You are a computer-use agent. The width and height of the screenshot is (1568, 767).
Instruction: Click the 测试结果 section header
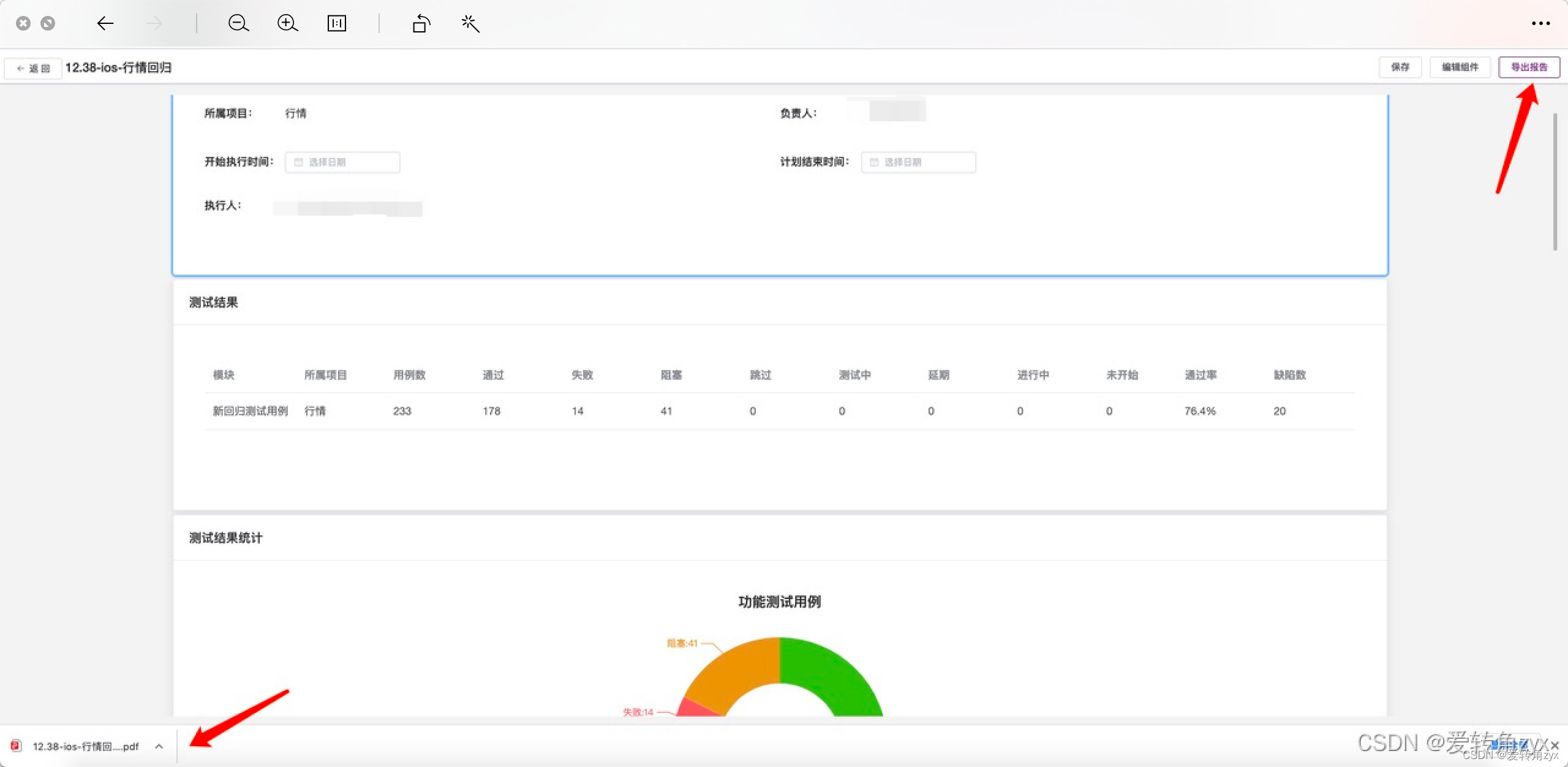(x=213, y=302)
